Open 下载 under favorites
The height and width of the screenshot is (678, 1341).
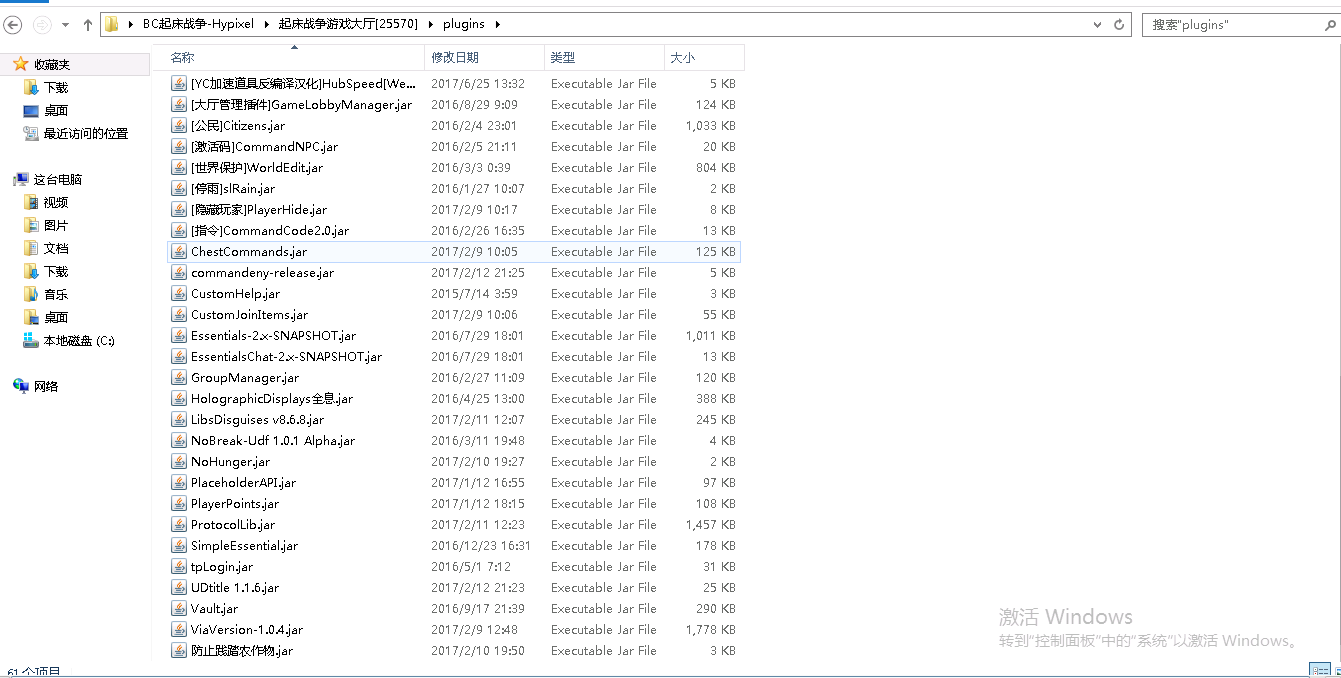[x=55, y=88]
